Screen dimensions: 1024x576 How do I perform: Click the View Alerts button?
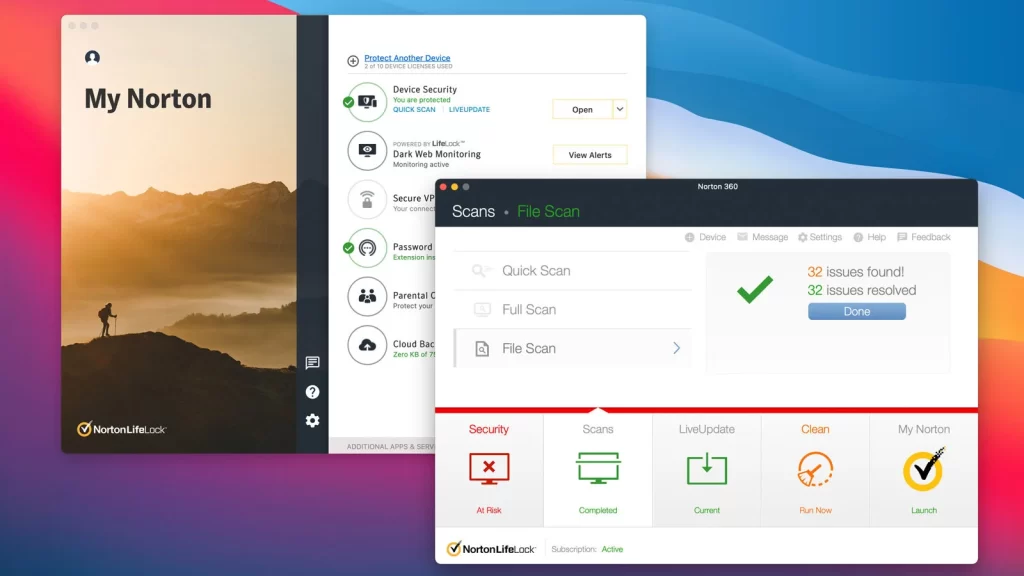(590, 155)
